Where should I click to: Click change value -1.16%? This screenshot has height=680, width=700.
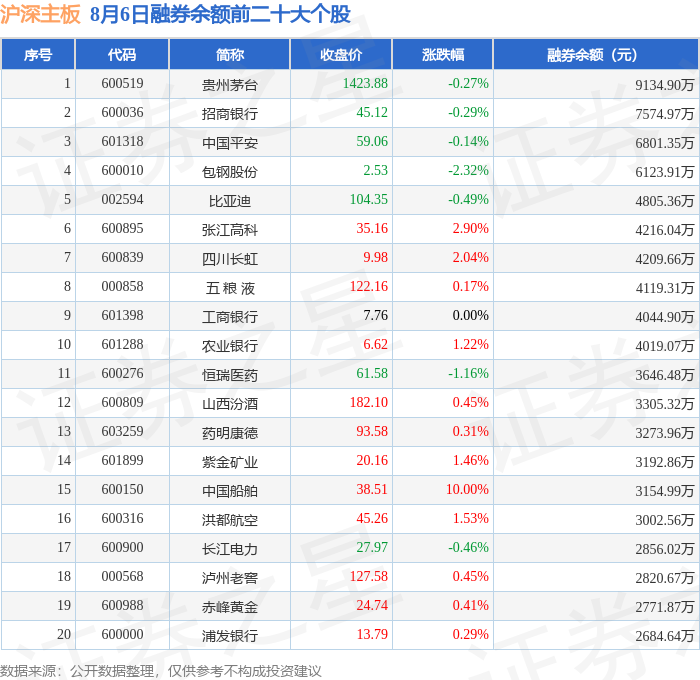pos(468,374)
